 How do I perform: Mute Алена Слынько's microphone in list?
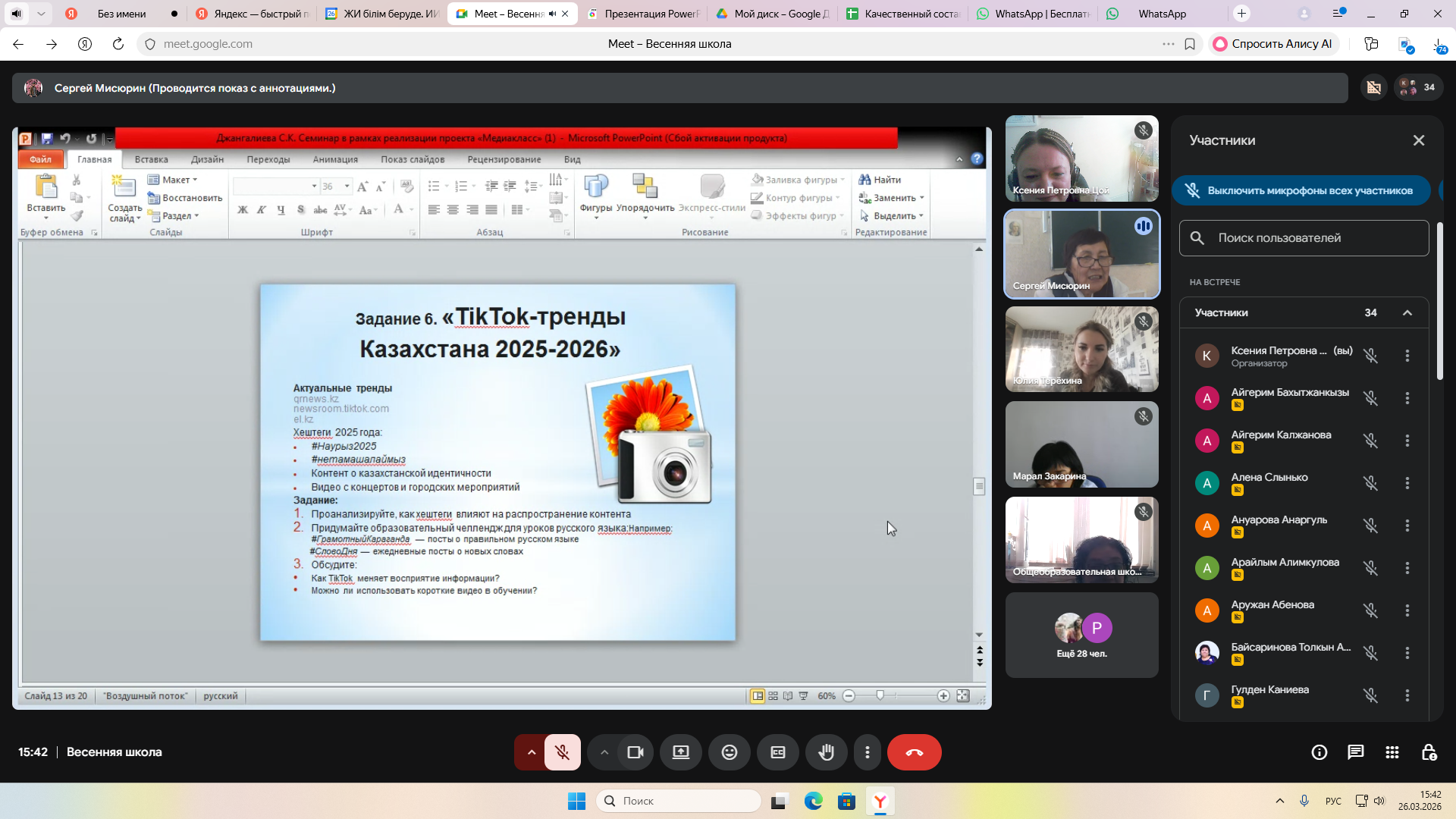[1370, 483]
